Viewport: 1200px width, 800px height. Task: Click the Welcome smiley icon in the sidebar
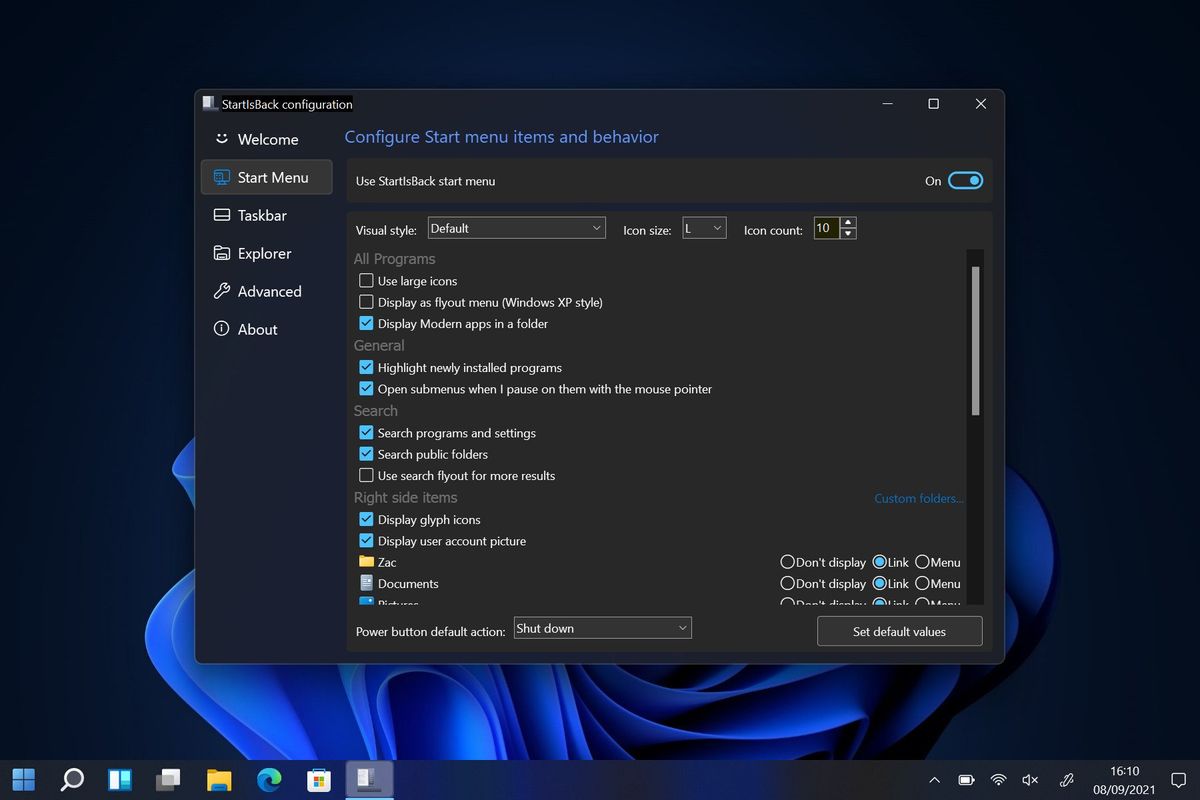click(x=221, y=139)
